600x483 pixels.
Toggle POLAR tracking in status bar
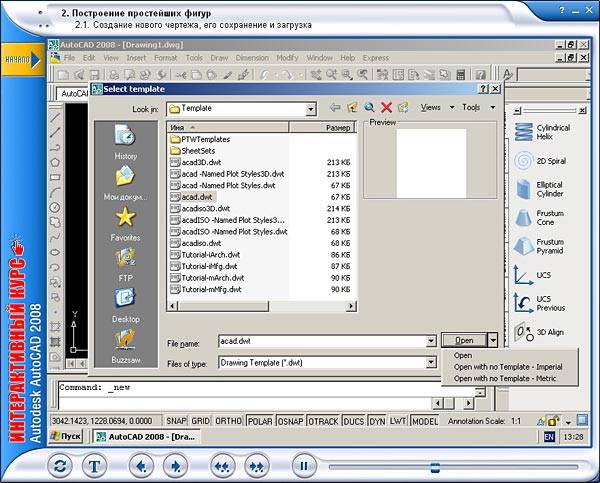pos(260,421)
